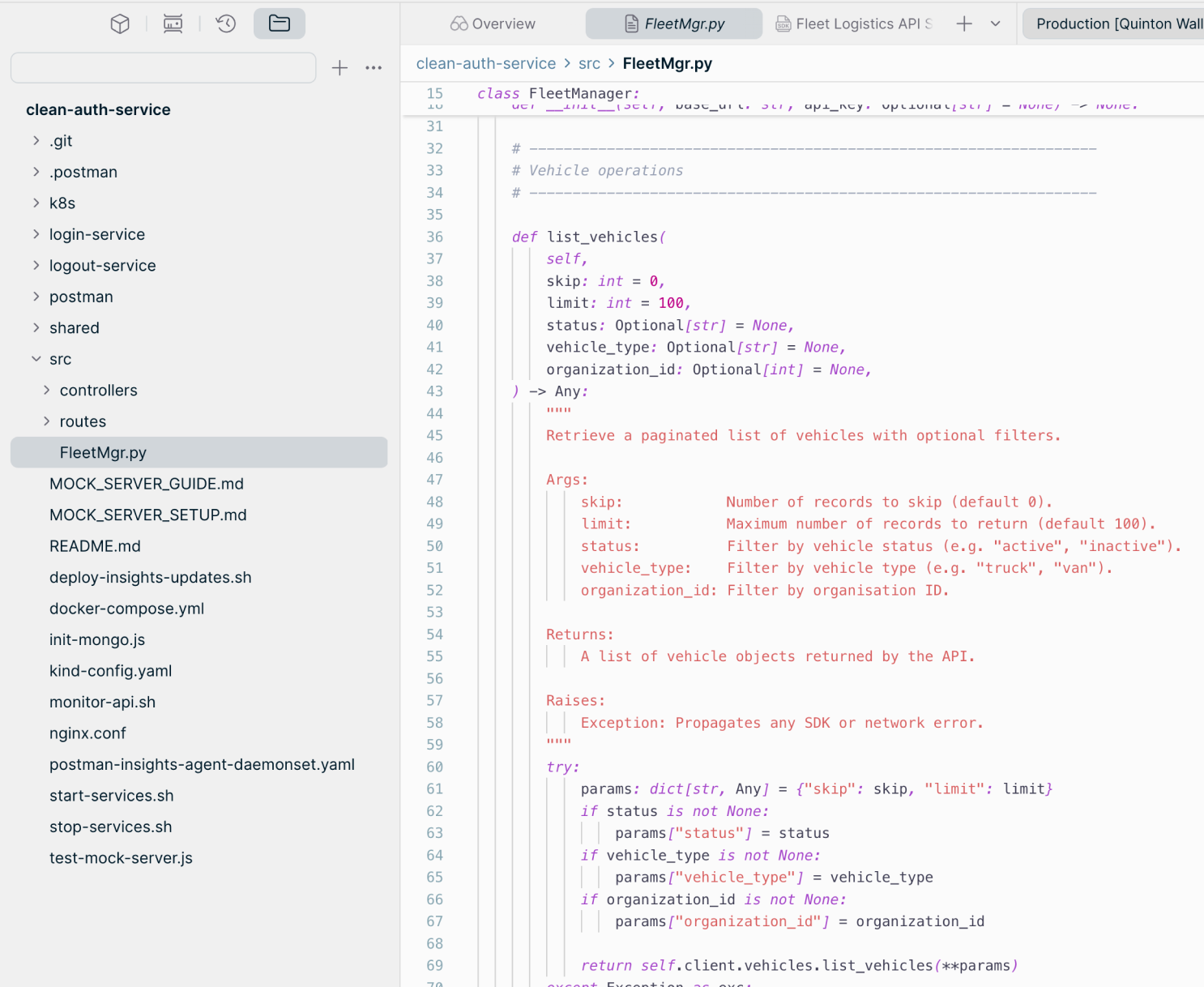This screenshot has height=987, width=1204.
Task: Open the APIs panel icon
Action: point(172,23)
